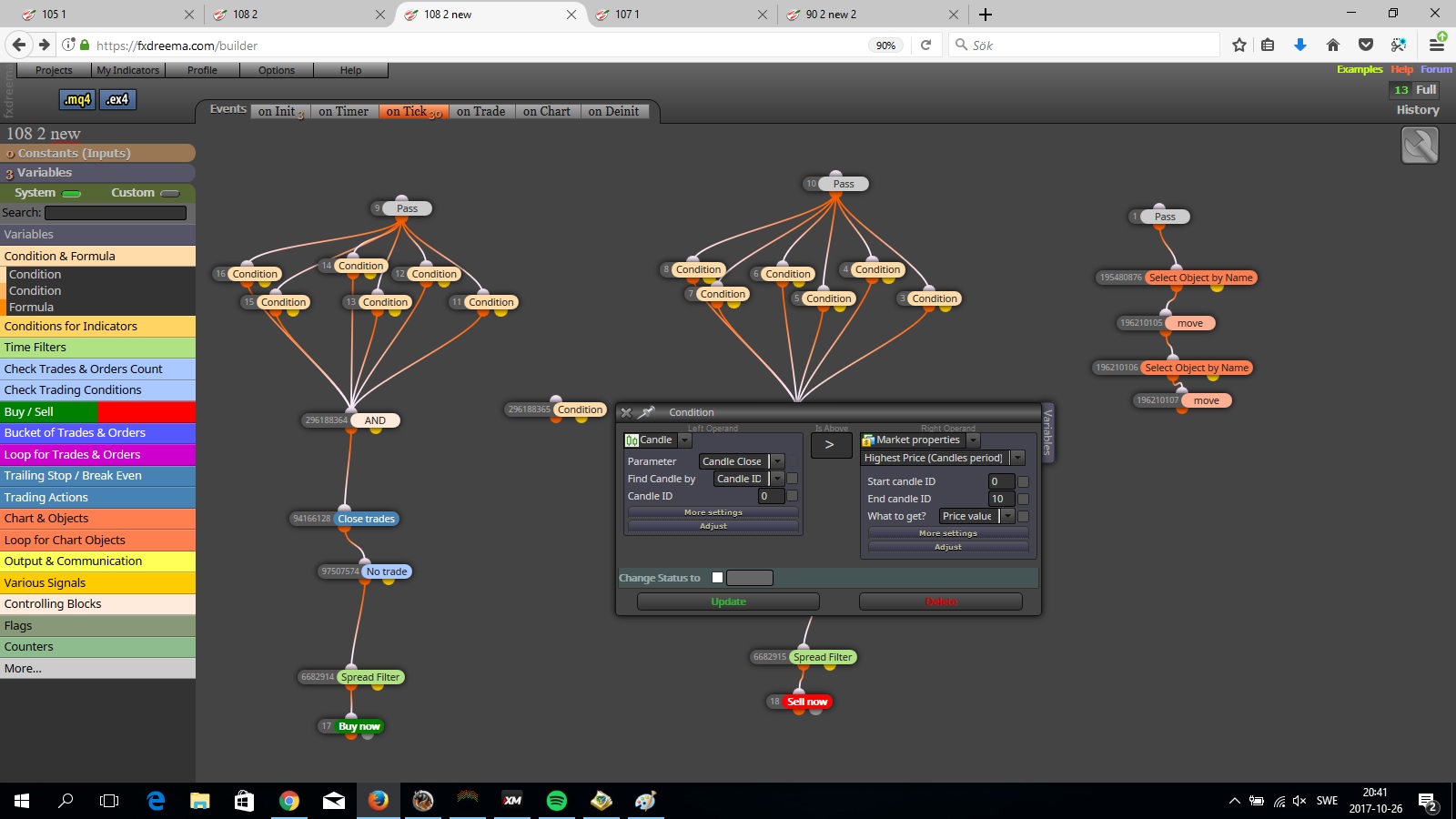Open the Highest Price (Candles period) dropdown

coord(1017,458)
